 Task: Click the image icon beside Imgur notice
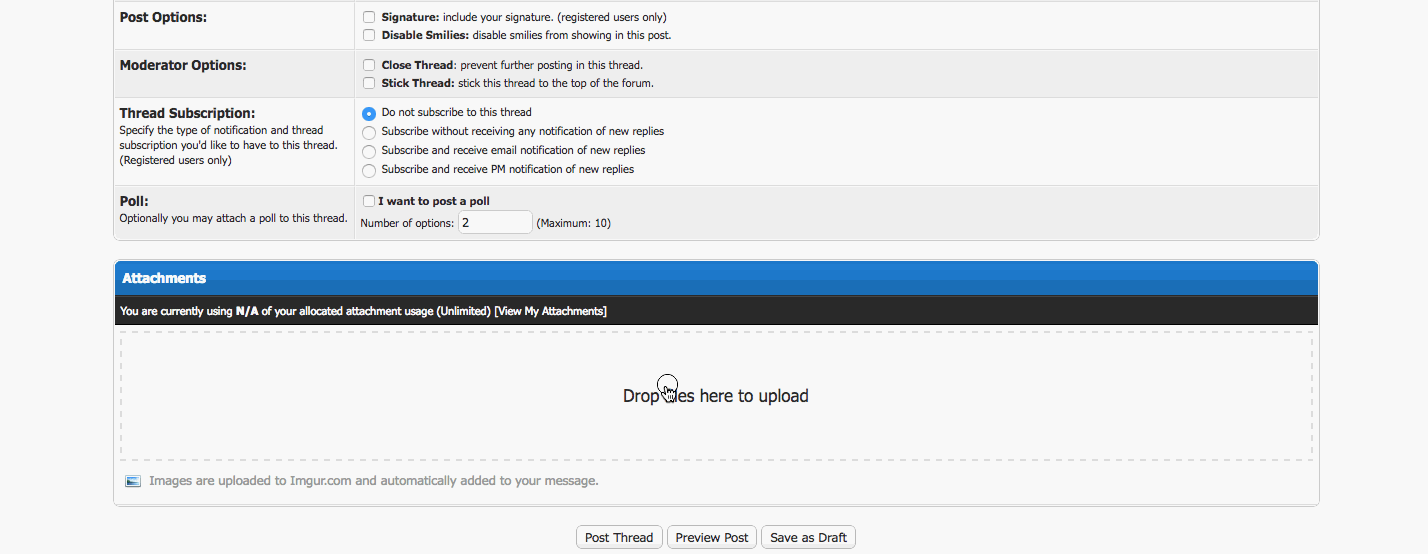pos(133,481)
